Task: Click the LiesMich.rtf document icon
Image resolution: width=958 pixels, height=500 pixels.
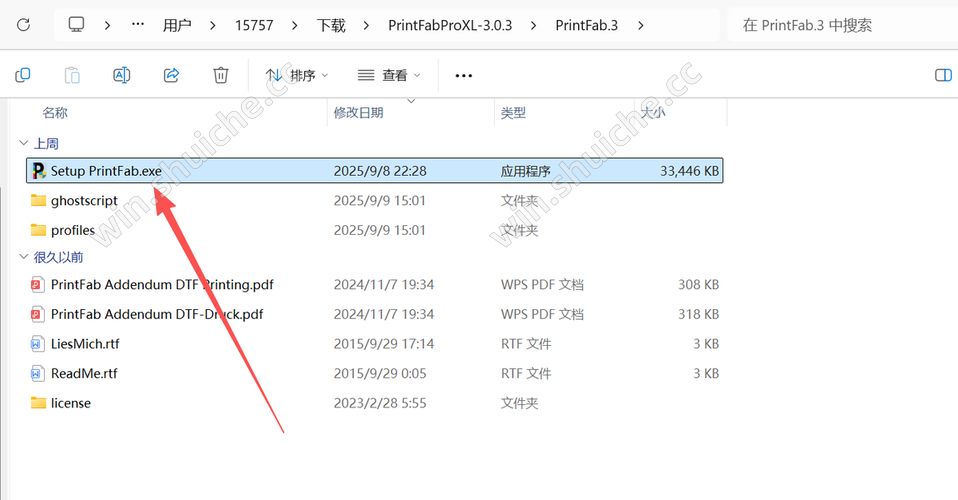Action: pyautogui.click(x=37, y=344)
